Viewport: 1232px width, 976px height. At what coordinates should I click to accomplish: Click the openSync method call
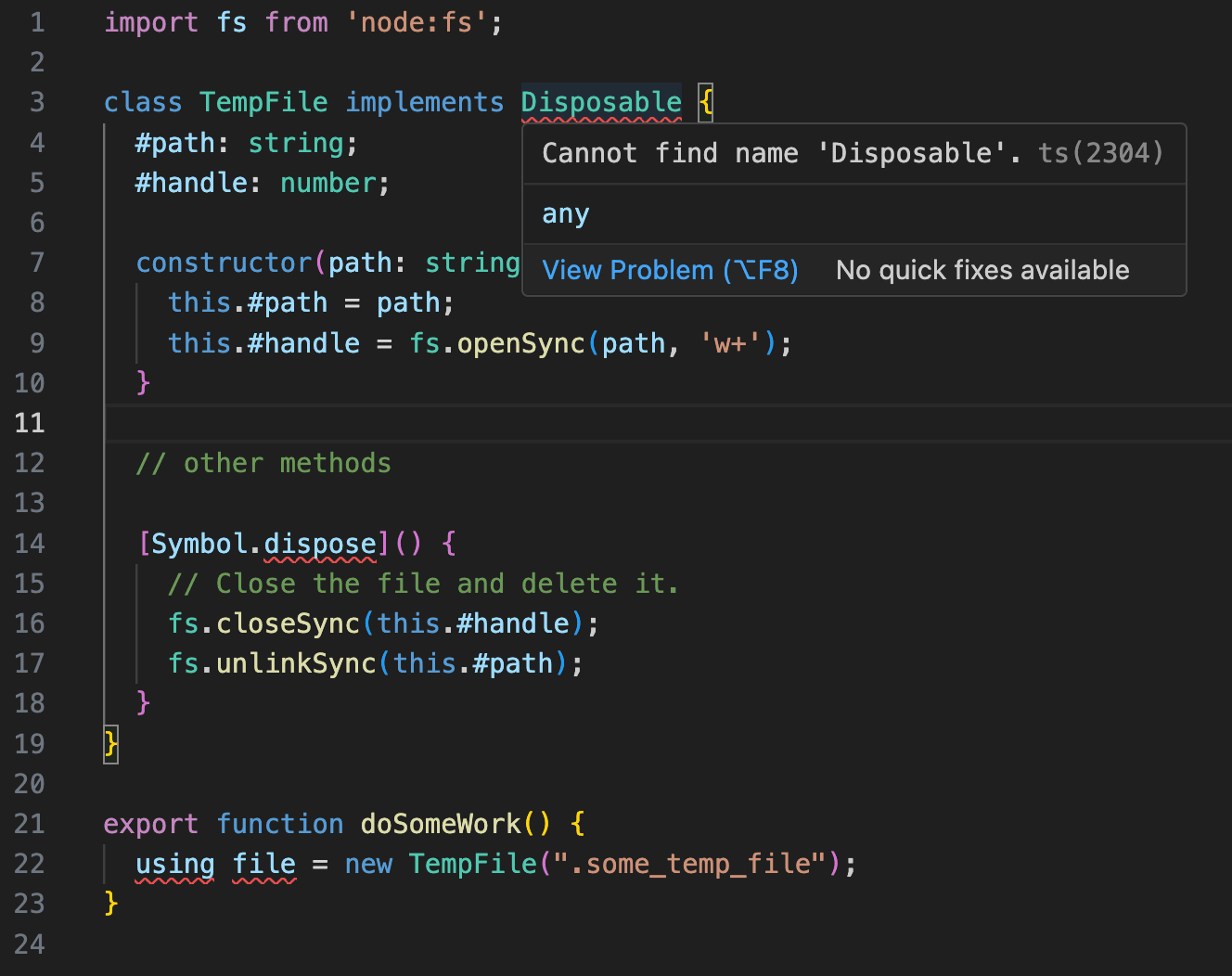pyautogui.click(x=521, y=343)
